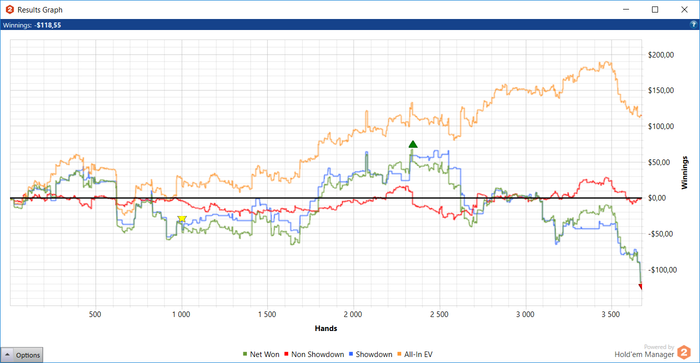Image resolution: width=700 pixels, height=363 pixels.
Task: Click the red Non Showdown legend swatch
Action: [x=286, y=355]
